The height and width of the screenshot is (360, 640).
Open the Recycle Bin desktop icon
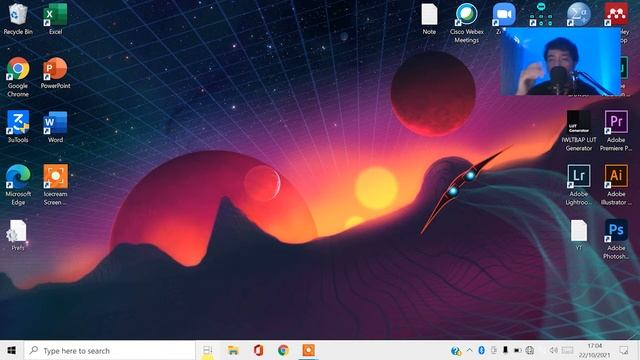(x=18, y=19)
